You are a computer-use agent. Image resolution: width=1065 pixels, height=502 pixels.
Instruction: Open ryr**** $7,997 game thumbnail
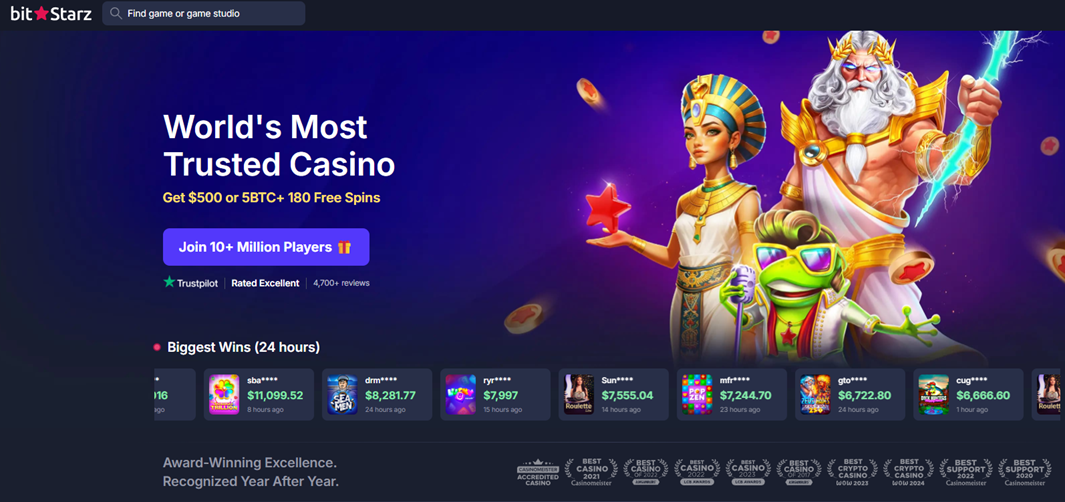461,395
